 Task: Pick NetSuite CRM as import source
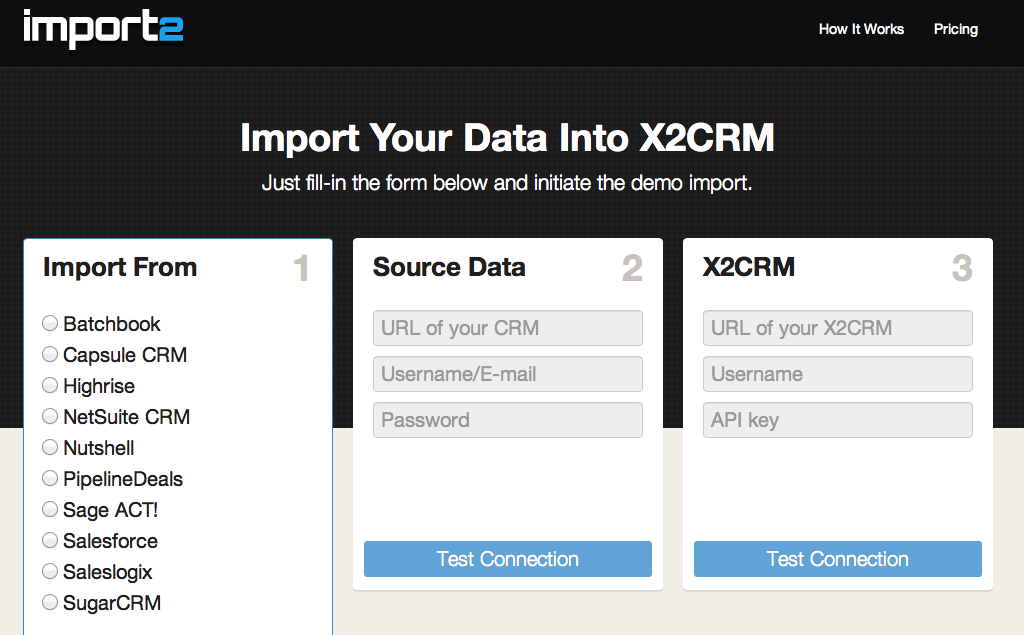(50, 417)
